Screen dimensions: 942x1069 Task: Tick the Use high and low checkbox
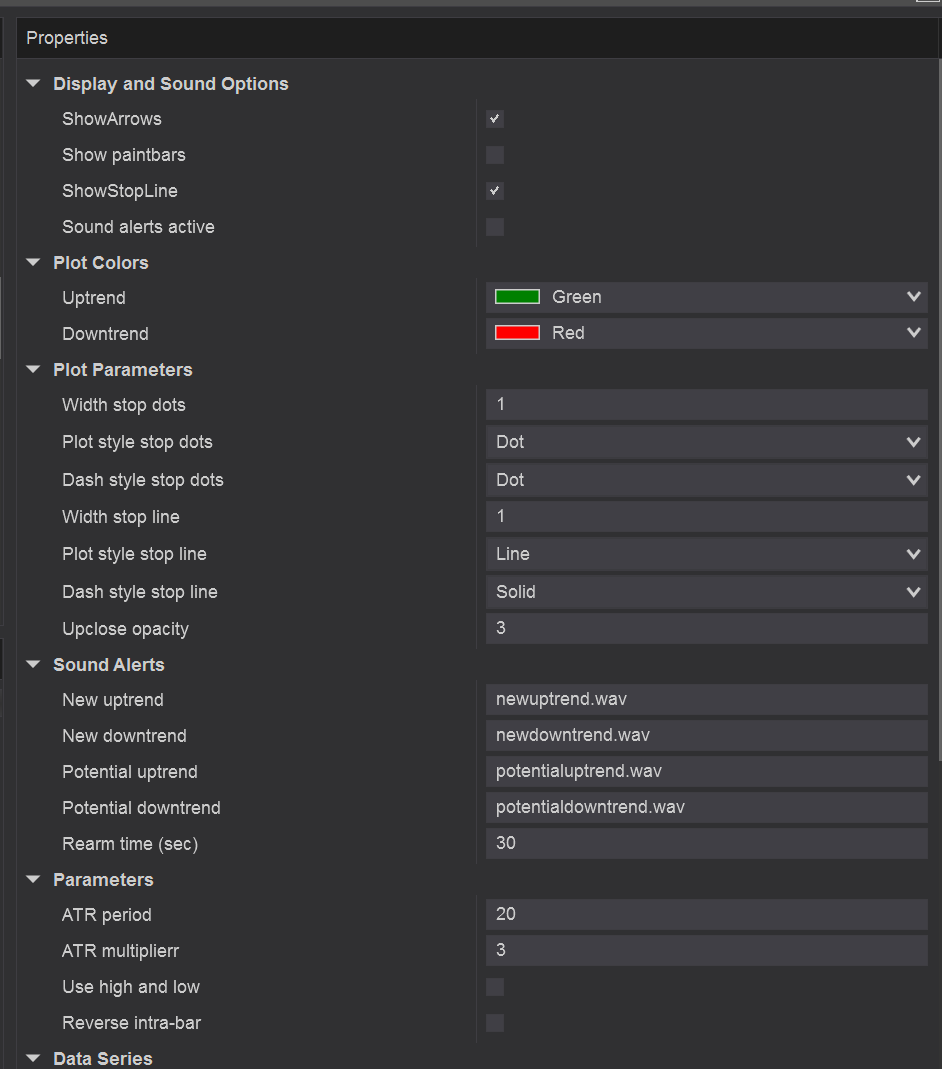click(x=495, y=987)
